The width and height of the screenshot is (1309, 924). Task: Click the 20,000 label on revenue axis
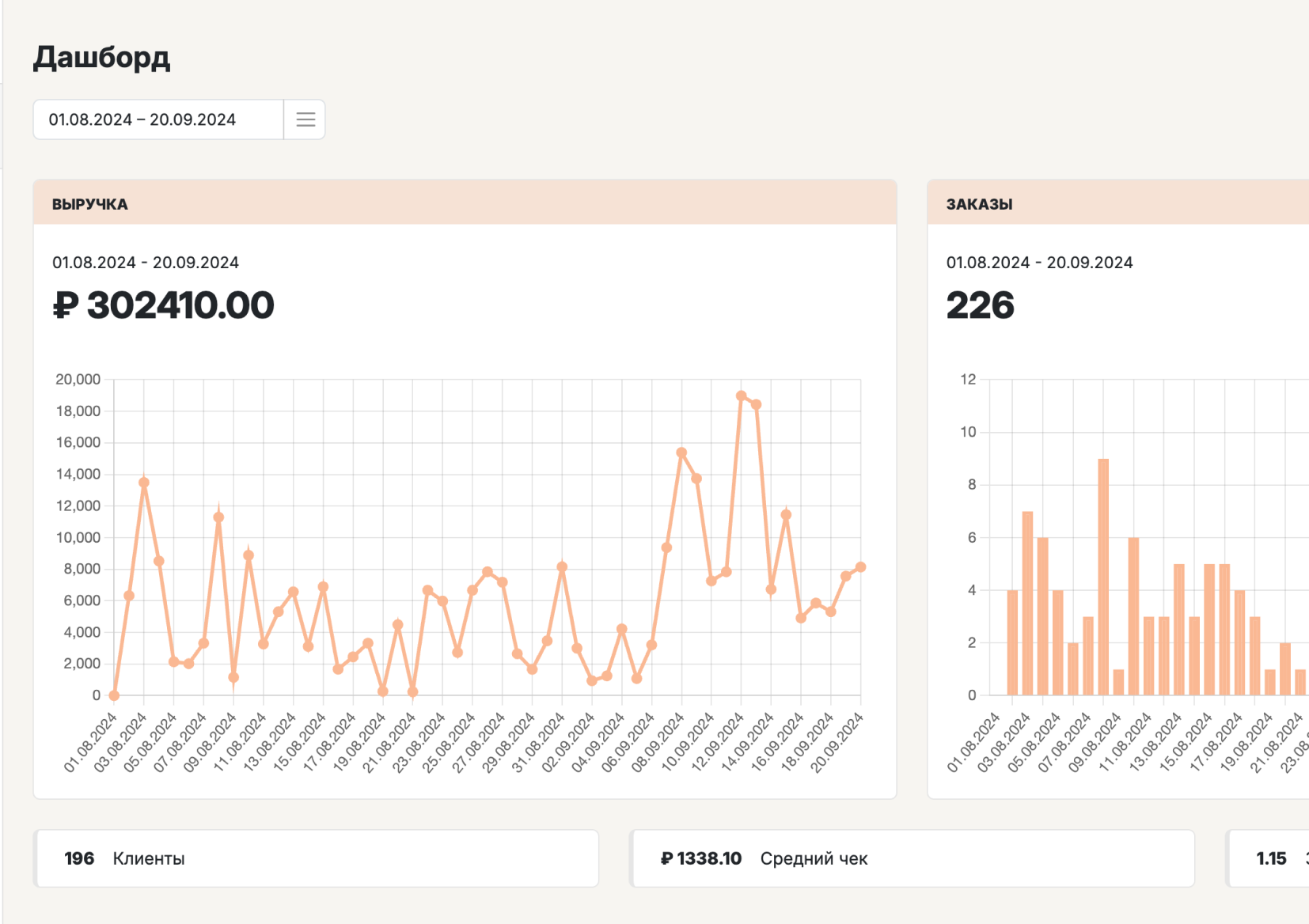click(x=78, y=380)
